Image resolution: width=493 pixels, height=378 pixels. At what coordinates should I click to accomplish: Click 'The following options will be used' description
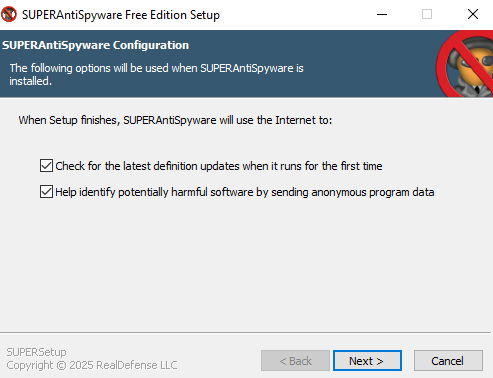(x=156, y=74)
